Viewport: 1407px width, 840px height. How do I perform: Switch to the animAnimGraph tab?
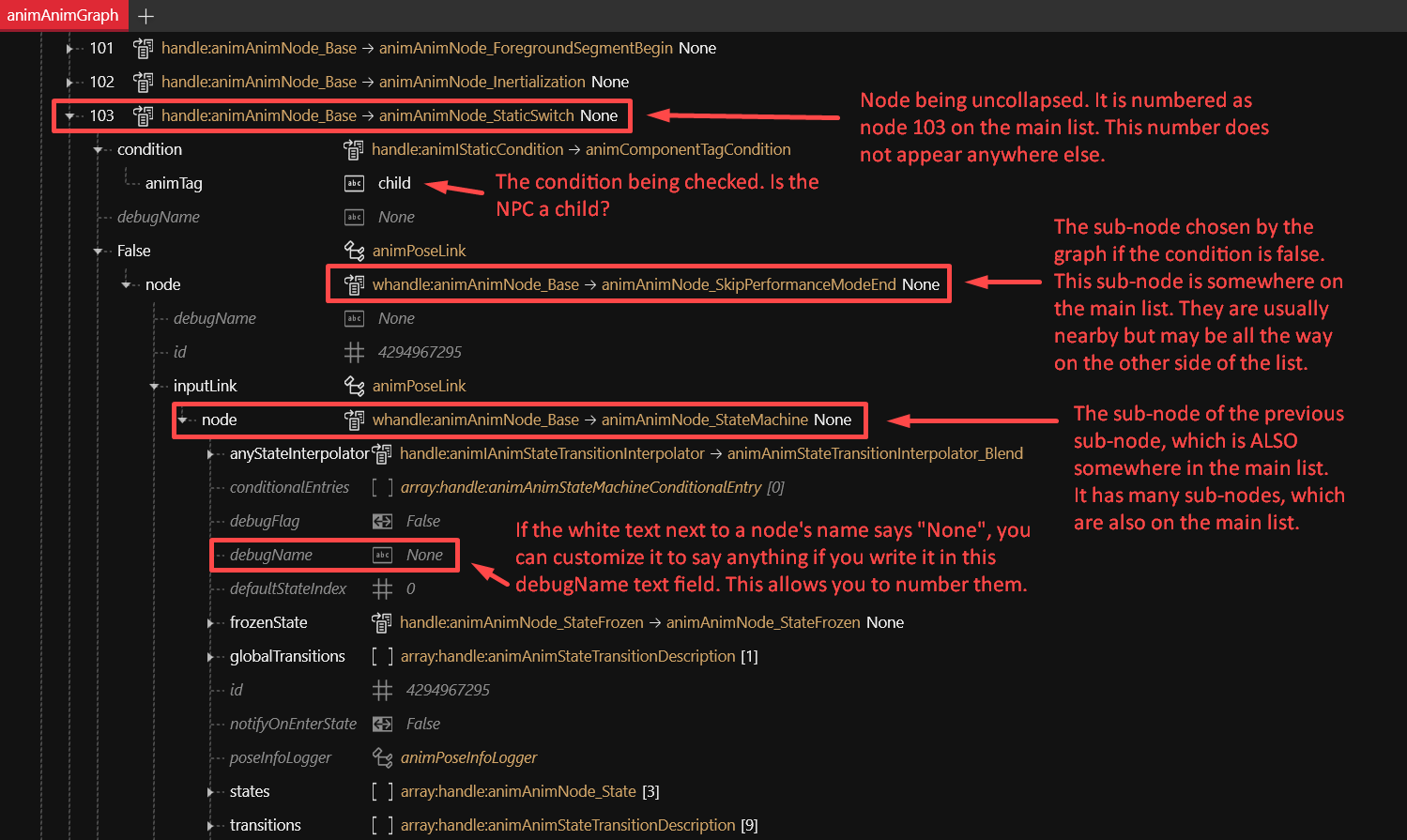(64, 16)
